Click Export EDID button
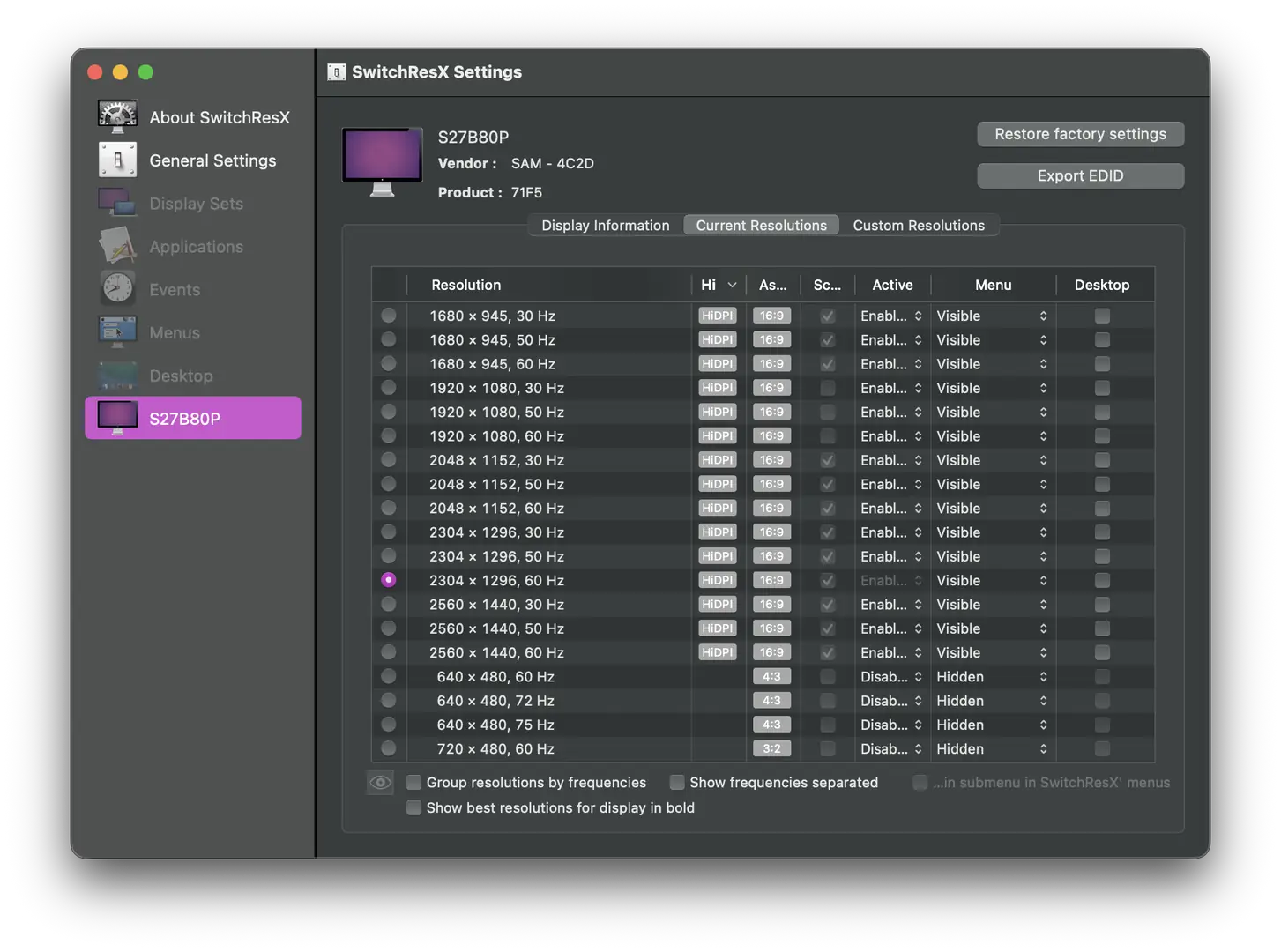This screenshot has width=1281, height=952. pos(1080,175)
